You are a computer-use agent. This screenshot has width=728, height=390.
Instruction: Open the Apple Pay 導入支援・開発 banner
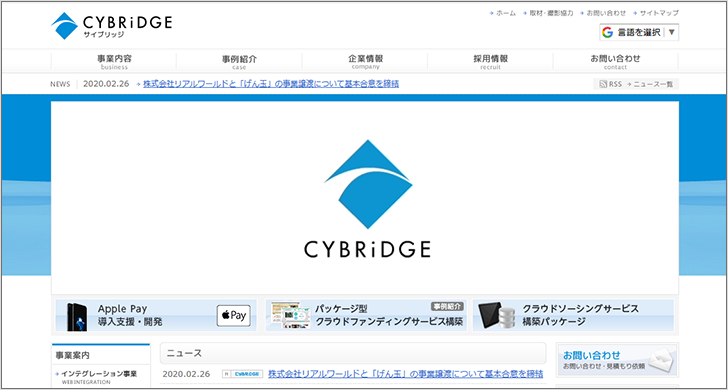156,315
